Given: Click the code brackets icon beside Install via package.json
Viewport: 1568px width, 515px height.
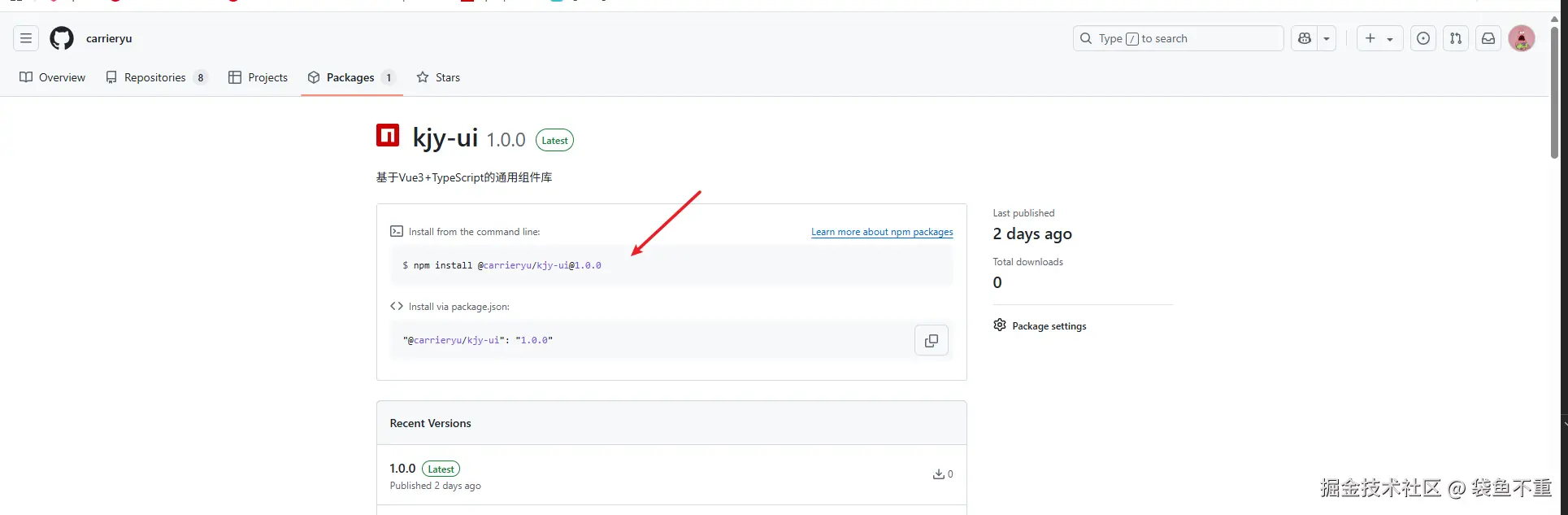Looking at the screenshot, I should click(x=397, y=306).
